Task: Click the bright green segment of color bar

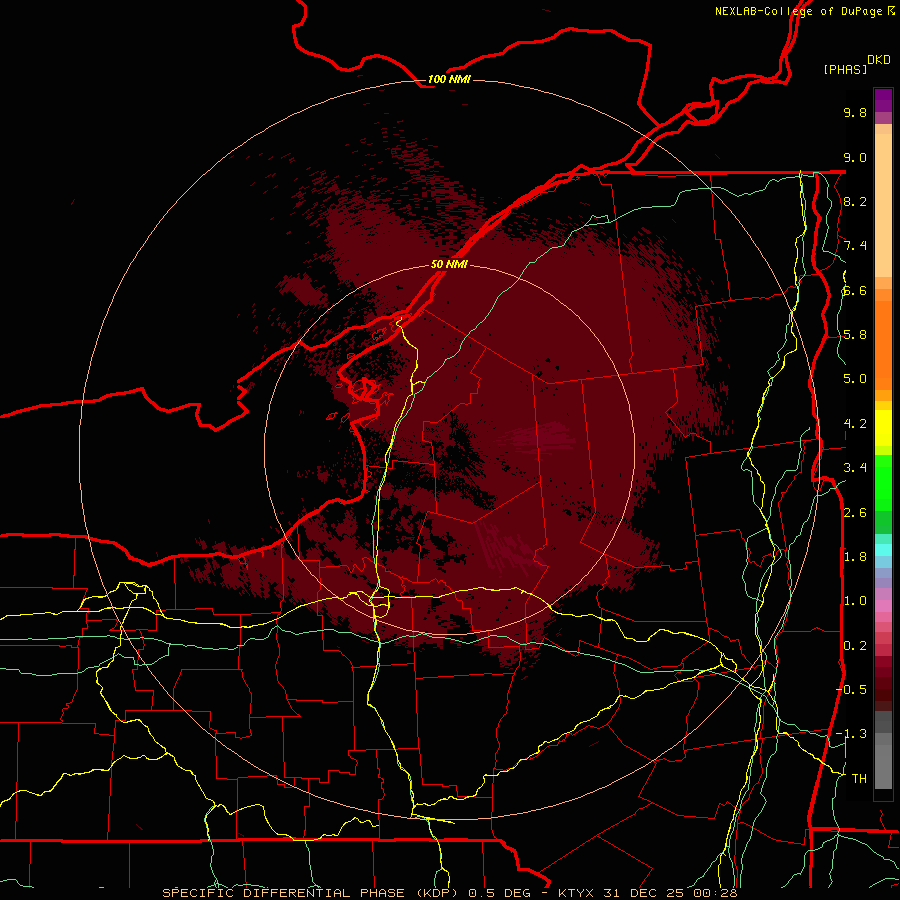Action: (883, 482)
